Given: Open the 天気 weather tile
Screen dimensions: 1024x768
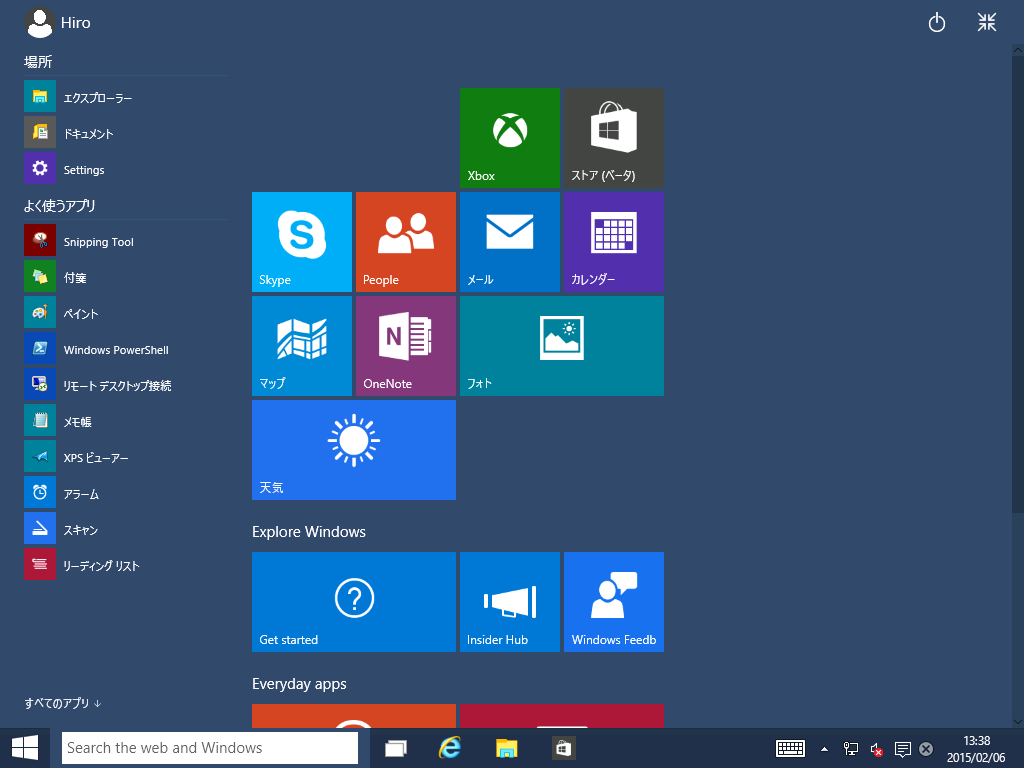Looking at the screenshot, I should 354,450.
